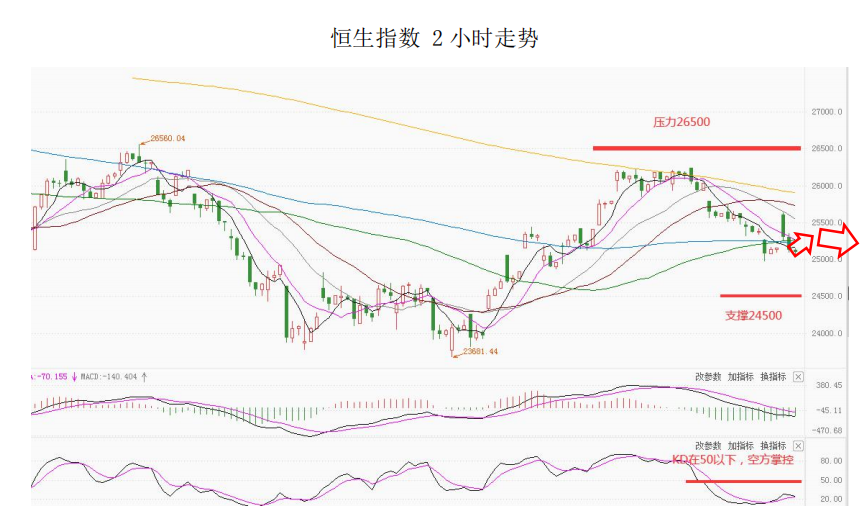
Task: Close the KD indicator panel
Action: coord(797,445)
